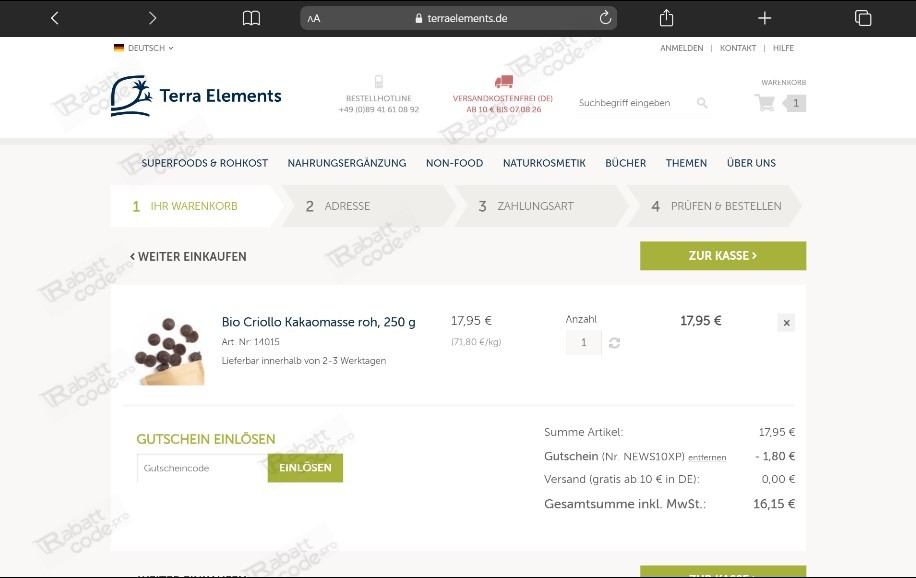
Task: Click WEITER EINKAUFEN link
Action: click(188, 257)
